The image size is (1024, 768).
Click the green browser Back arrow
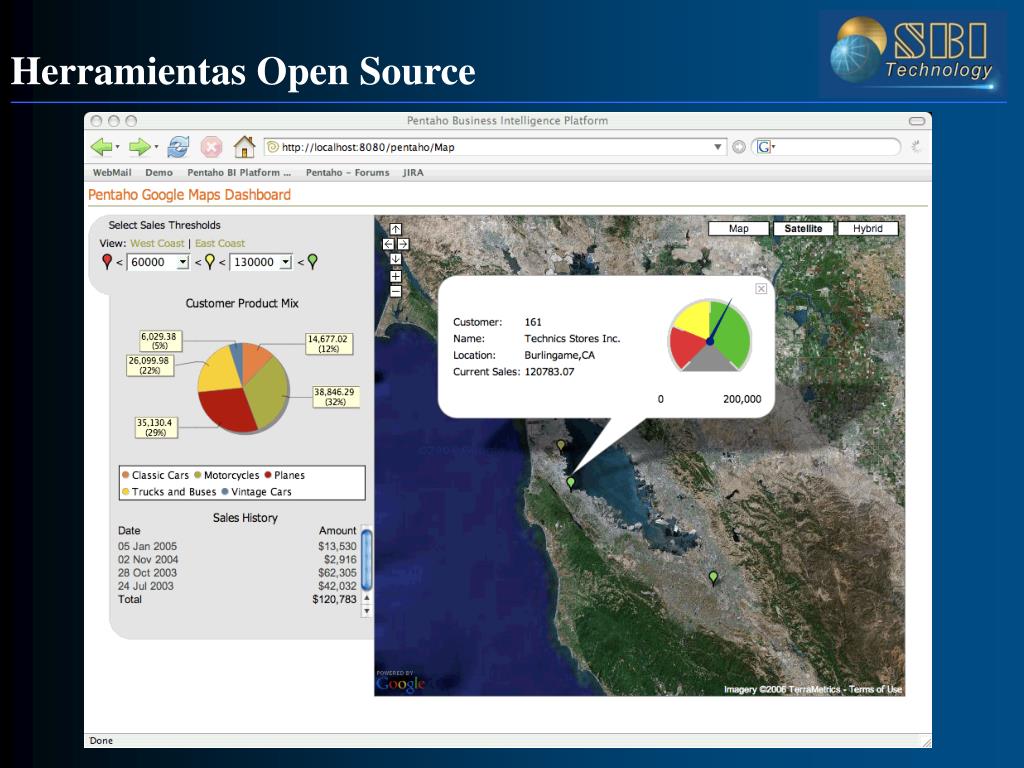[x=102, y=147]
